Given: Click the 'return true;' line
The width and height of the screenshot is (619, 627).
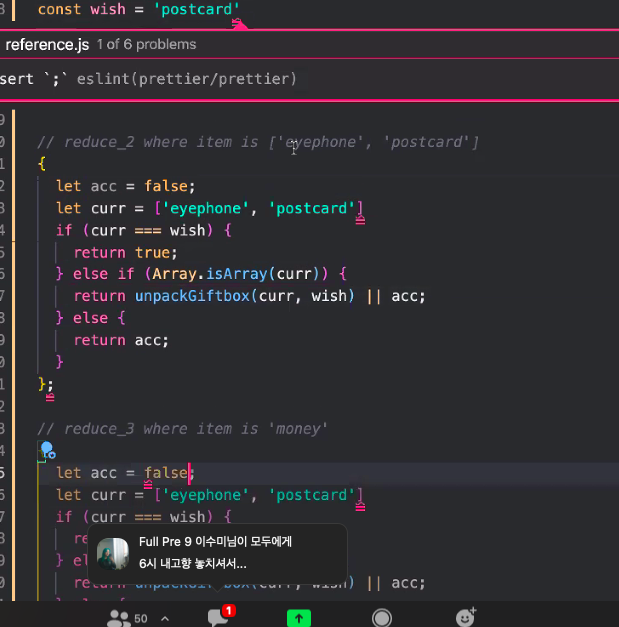Looking at the screenshot, I should pos(126,253).
